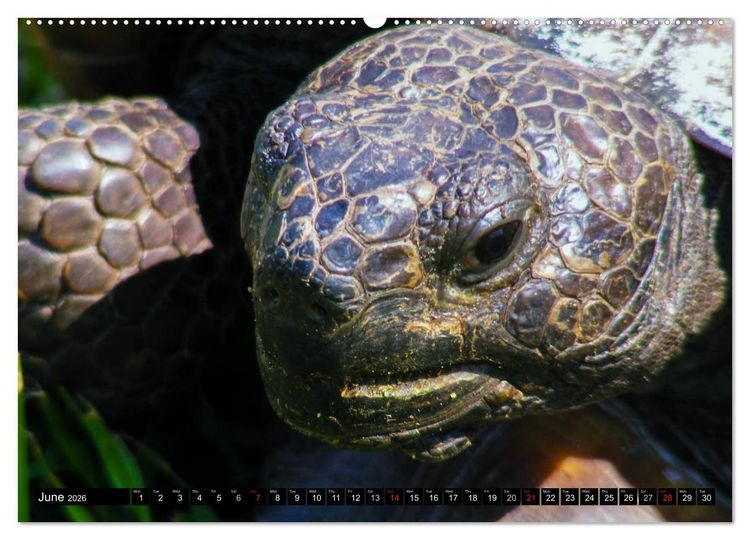Select date 24 in the calendar strip
Image resolution: width=750 pixels, height=540 pixels.
pos(590,496)
